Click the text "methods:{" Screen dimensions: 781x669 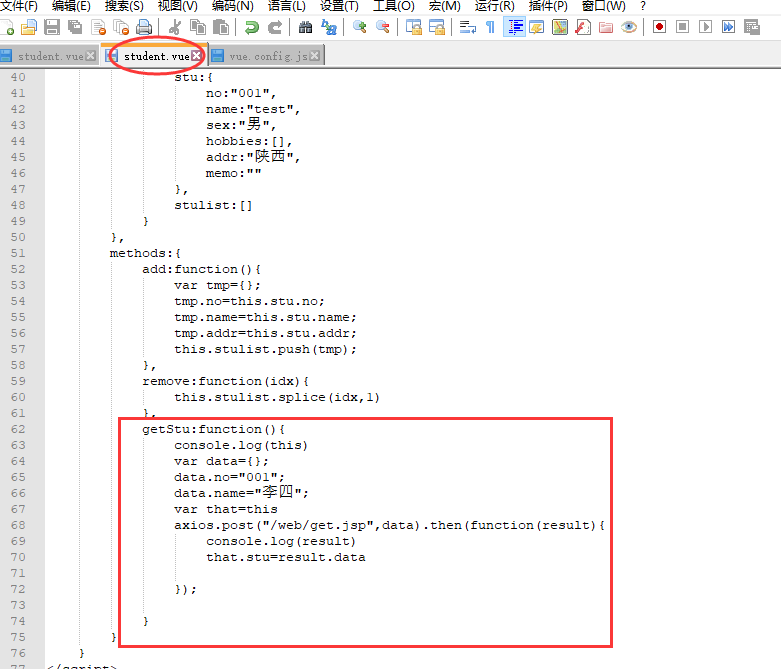point(145,253)
